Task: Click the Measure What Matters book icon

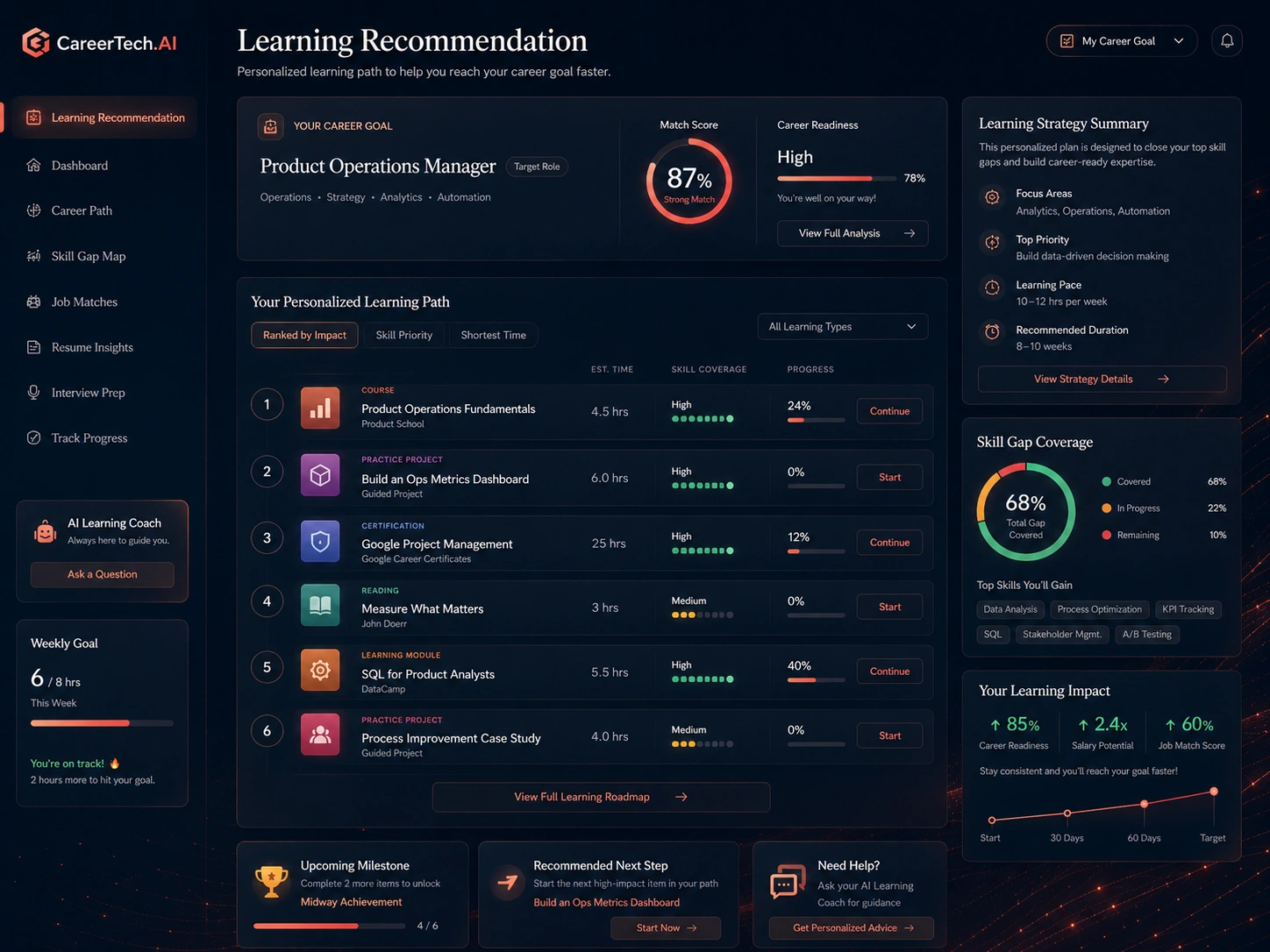Action: coord(320,606)
